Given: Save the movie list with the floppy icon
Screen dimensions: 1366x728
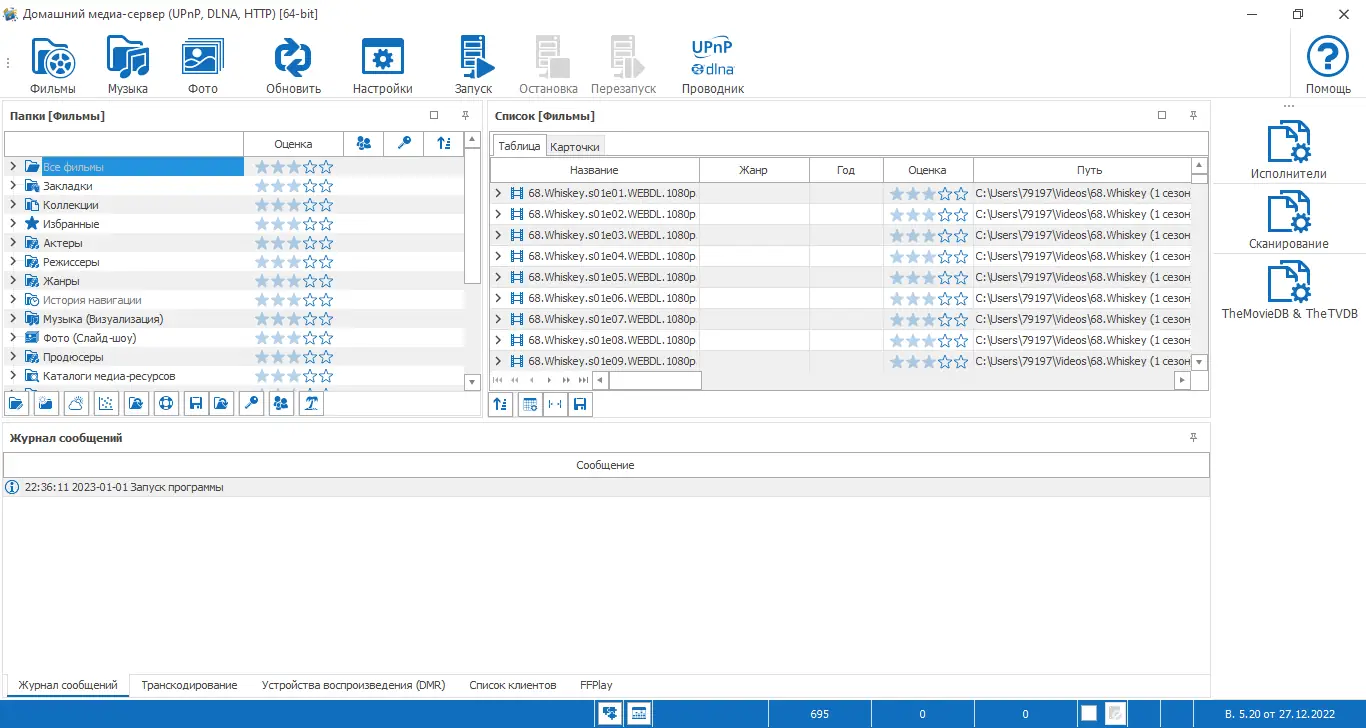Looking at the screenshot, I should [x=579, y=404].
